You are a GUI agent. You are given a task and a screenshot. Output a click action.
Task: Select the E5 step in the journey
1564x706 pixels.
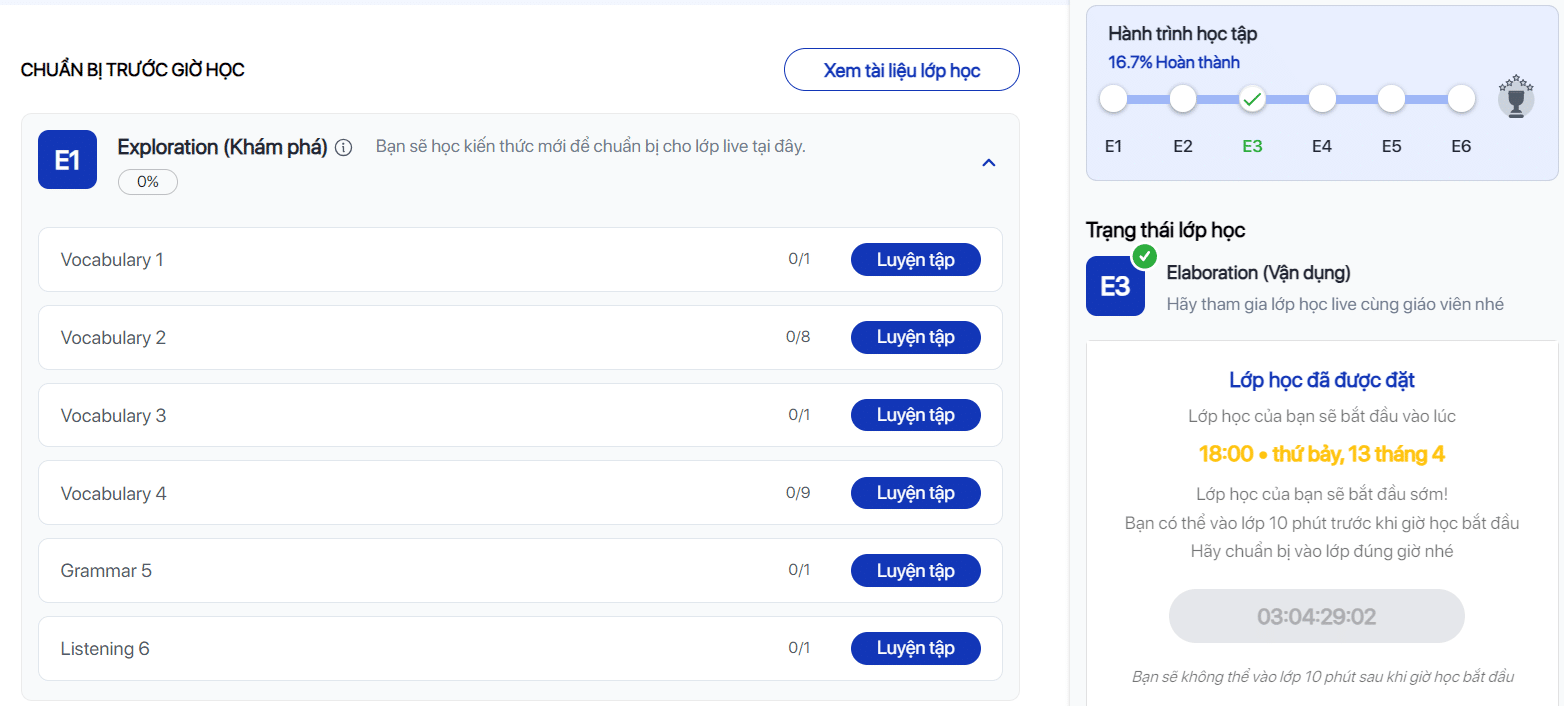[1392, 99]
